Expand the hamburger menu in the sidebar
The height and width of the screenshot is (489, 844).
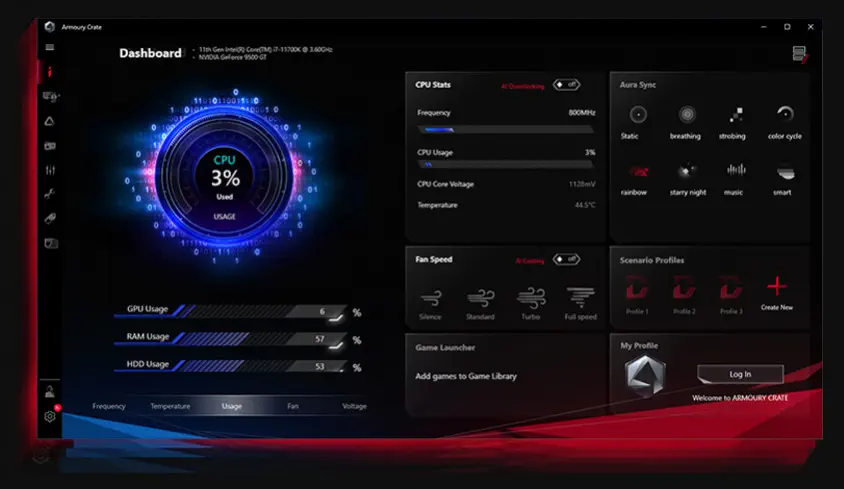click(50, 47)
